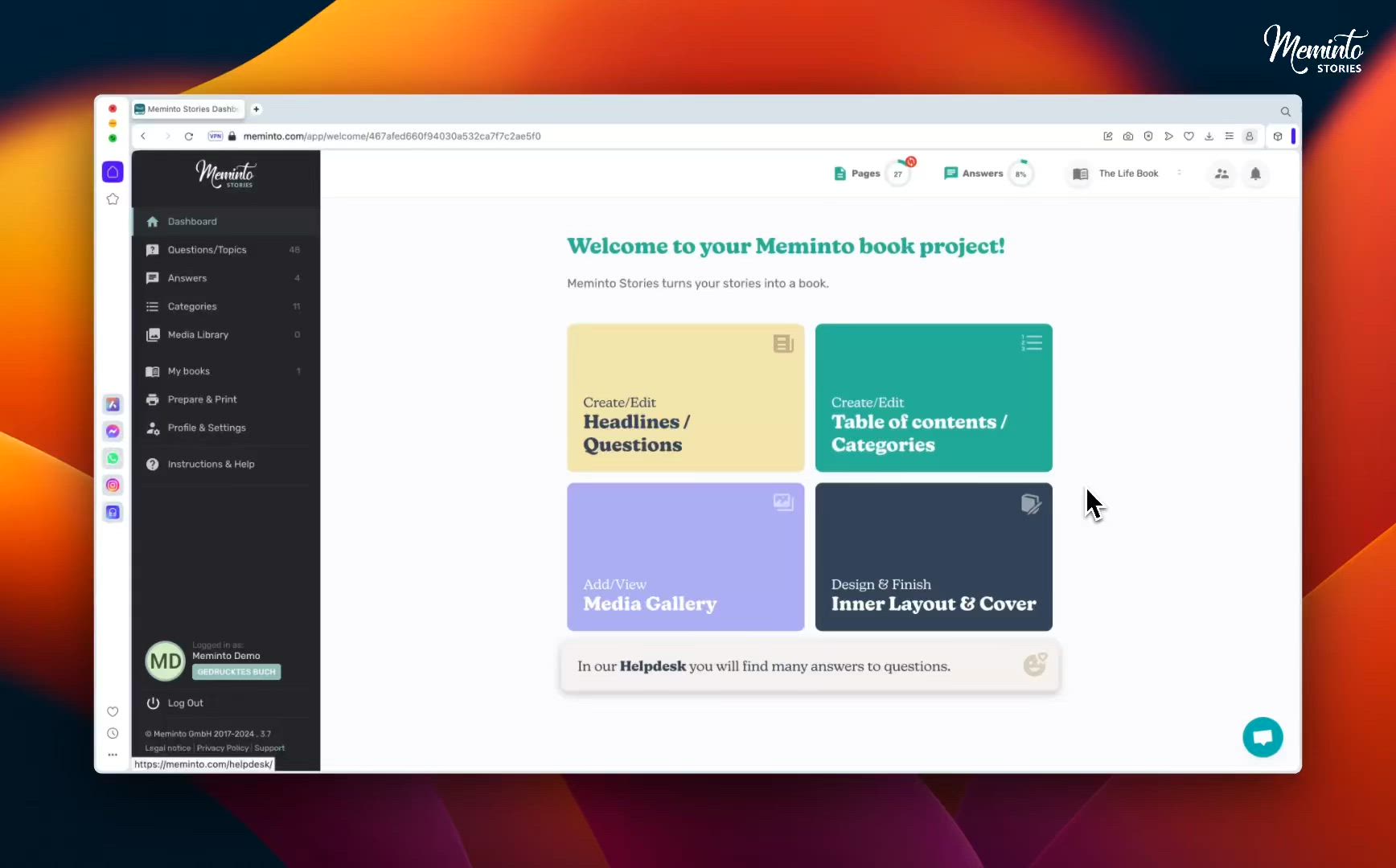Open the Support footer link
Image resolution: width=1396 pixels, height=868 pixels.
269,748
